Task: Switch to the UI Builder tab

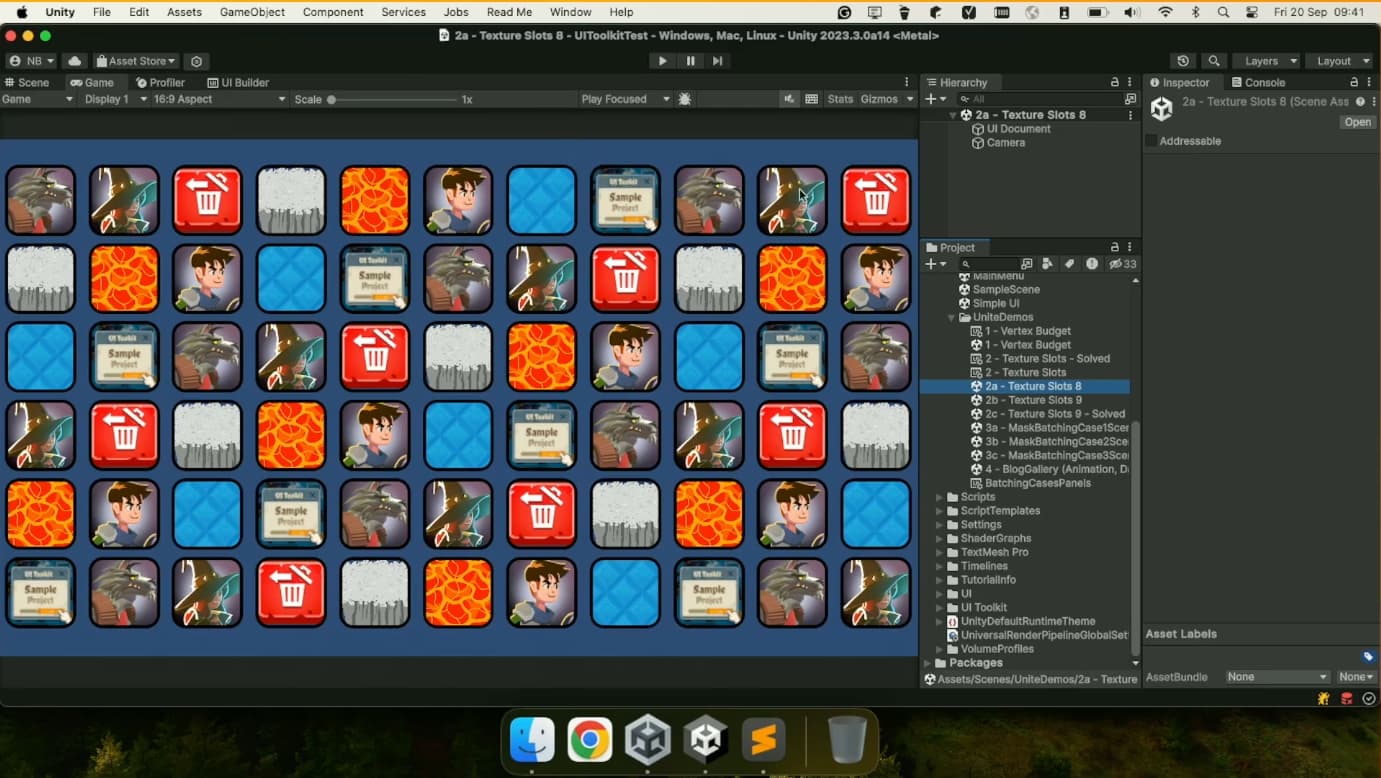Action: pyautogui.click(x=238, y=82)
